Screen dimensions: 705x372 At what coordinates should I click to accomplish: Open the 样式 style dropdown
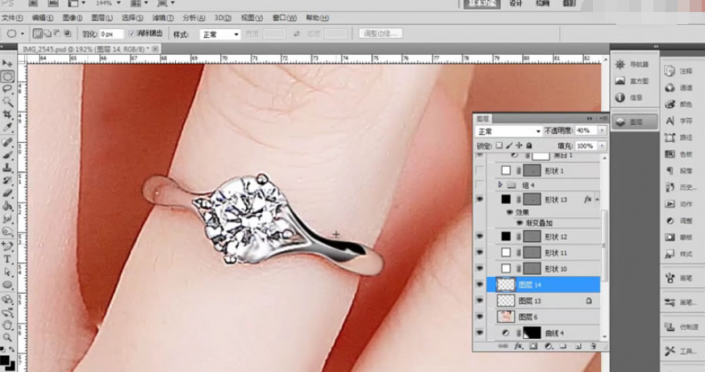pos(220,34)
